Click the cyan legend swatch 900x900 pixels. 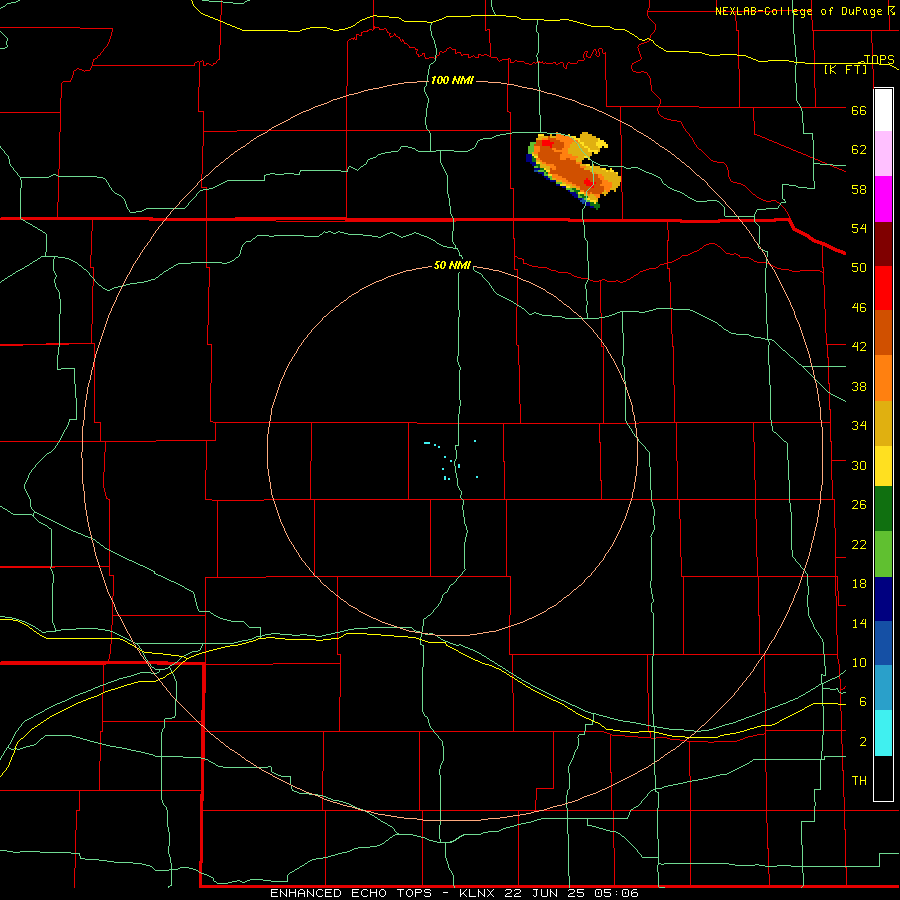(x=883, y=733)
